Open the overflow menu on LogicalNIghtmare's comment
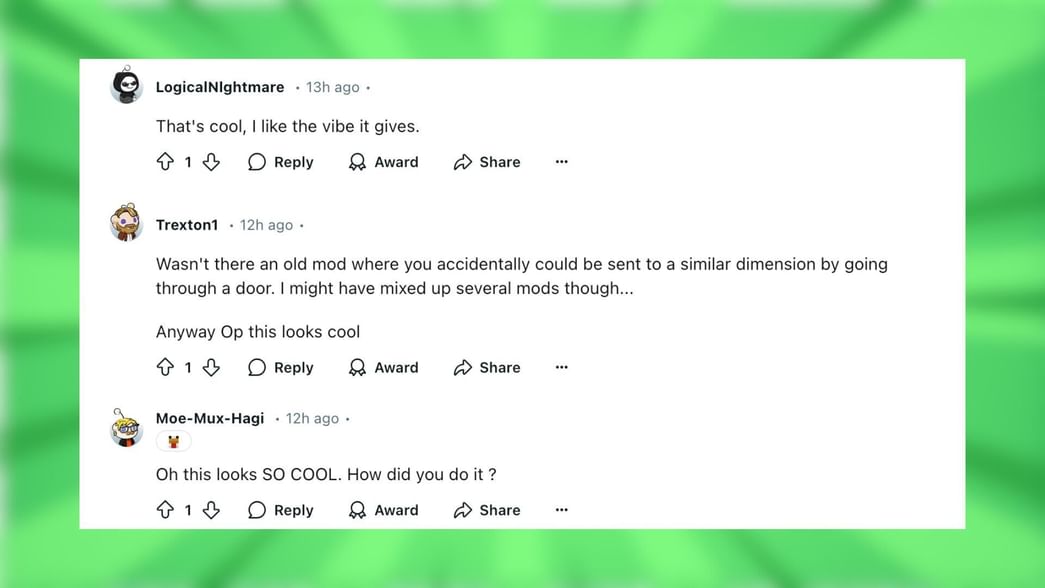Viewport: 1045px width, 588px height. coord(561,161)
